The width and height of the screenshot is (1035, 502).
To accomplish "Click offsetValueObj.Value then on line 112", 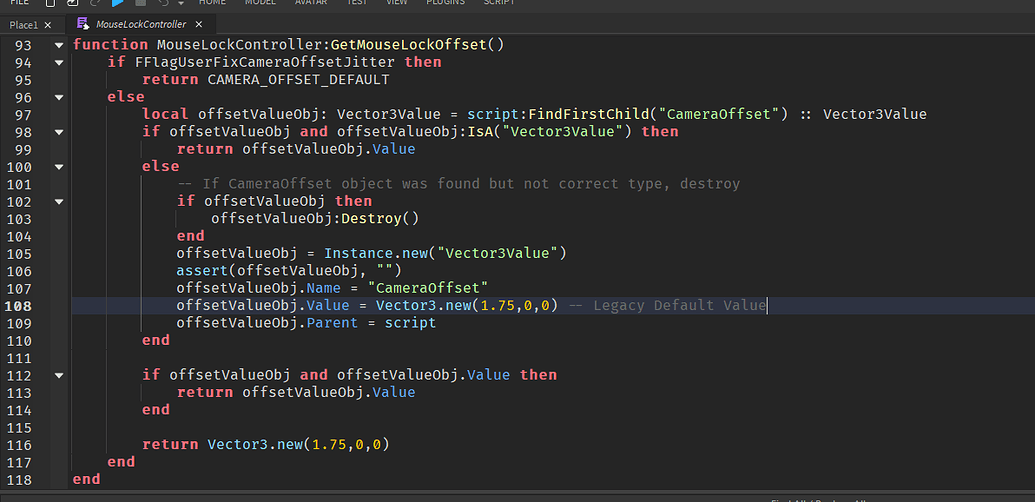I will point(448,375).
